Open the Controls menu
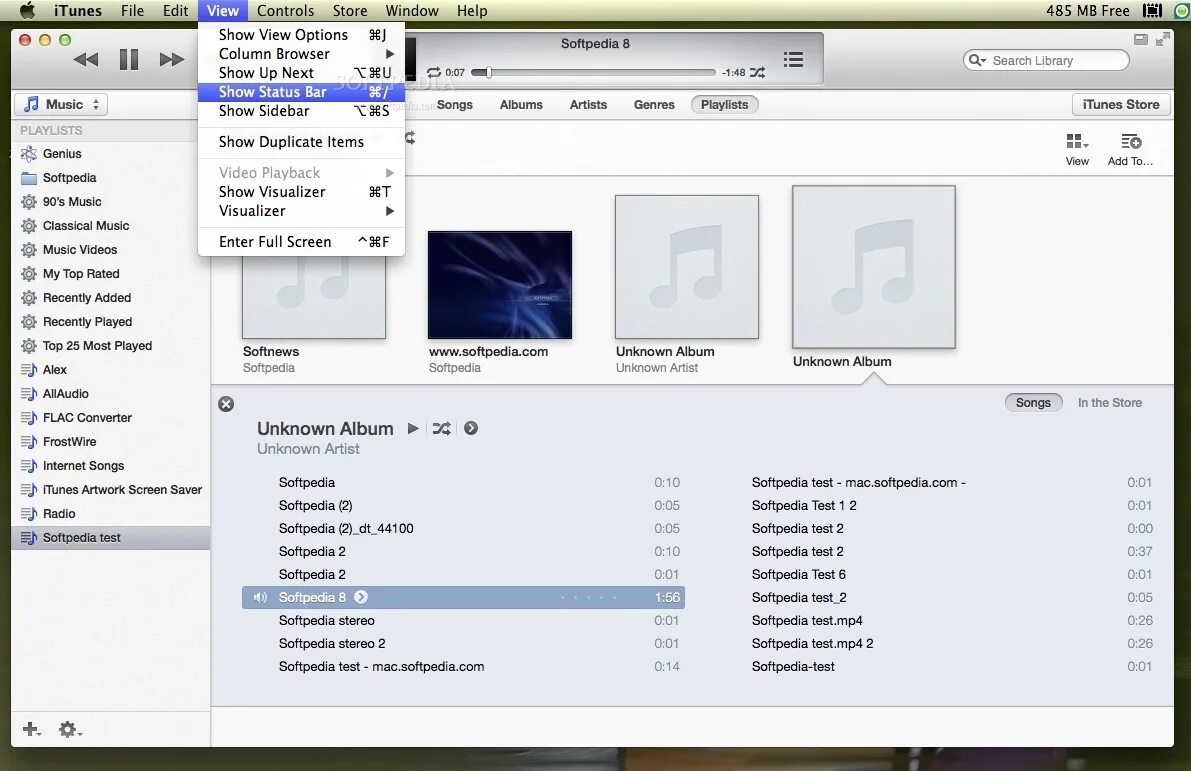This screenshot has height=771, width=1191. (285, 10)
